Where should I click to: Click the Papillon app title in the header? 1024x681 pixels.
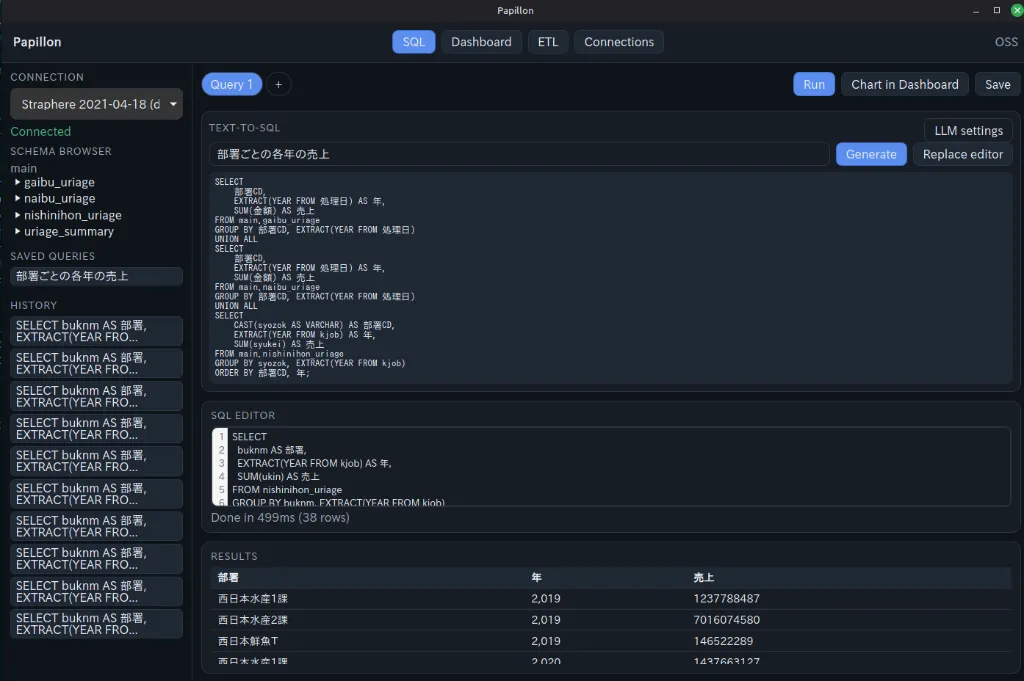point(37,42)
